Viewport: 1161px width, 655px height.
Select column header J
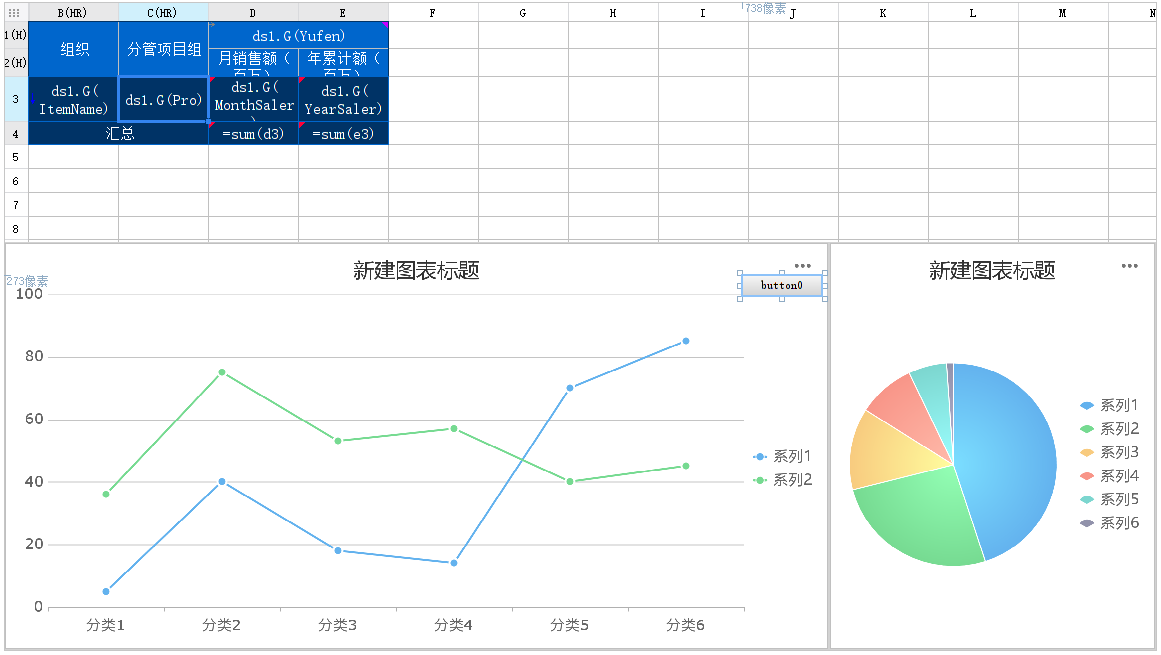(793, 13)
